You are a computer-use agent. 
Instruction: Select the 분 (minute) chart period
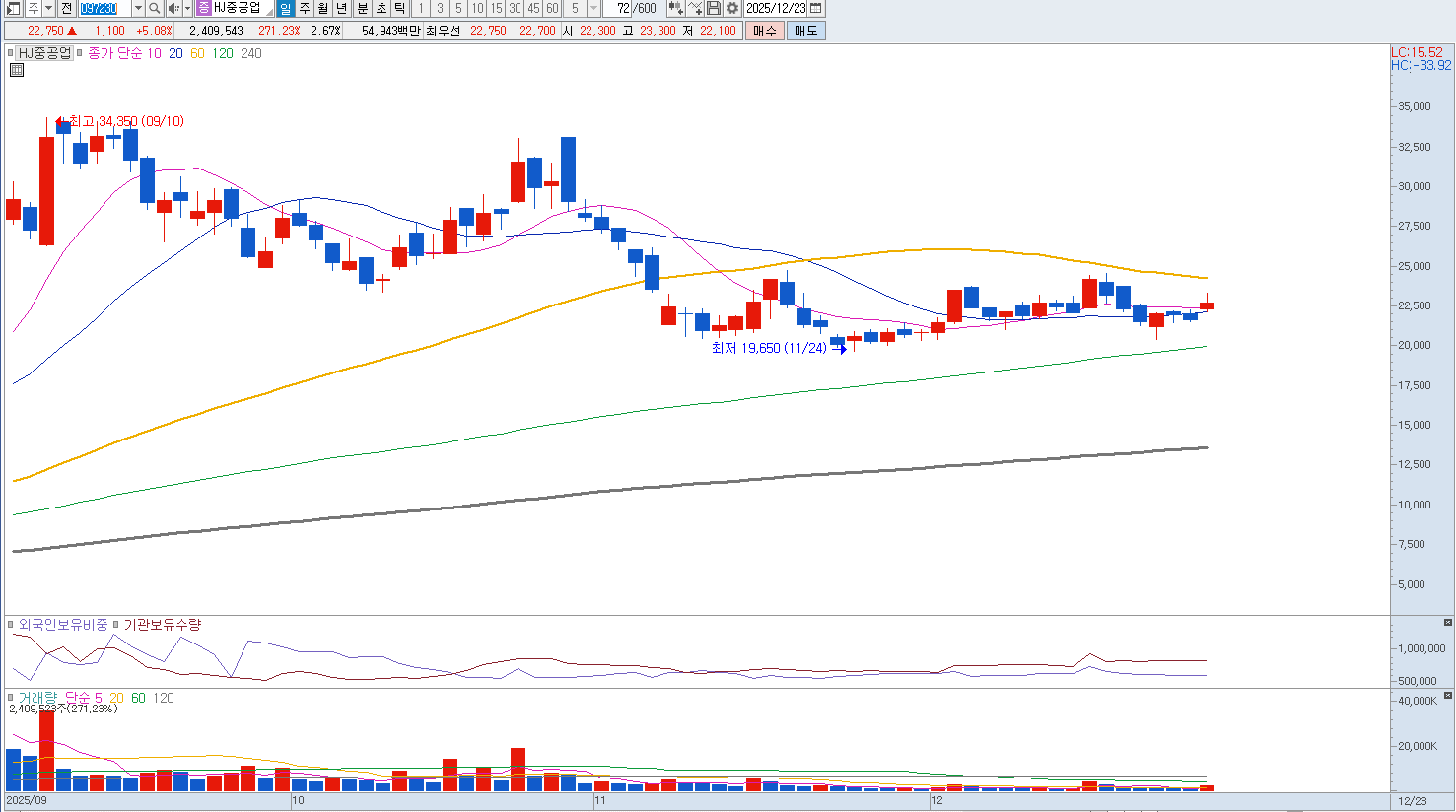click(362, 9)
